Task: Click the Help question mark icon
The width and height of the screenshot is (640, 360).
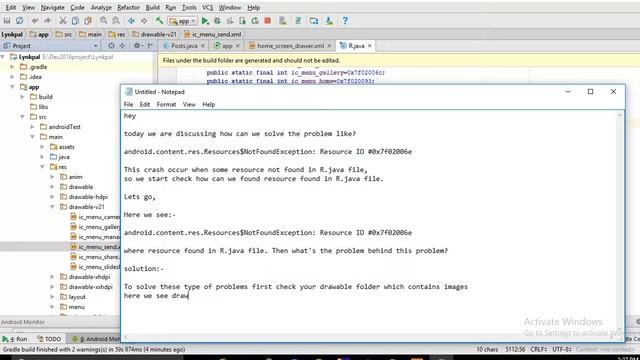Action: pyautogui.click(x=345, y=21)
